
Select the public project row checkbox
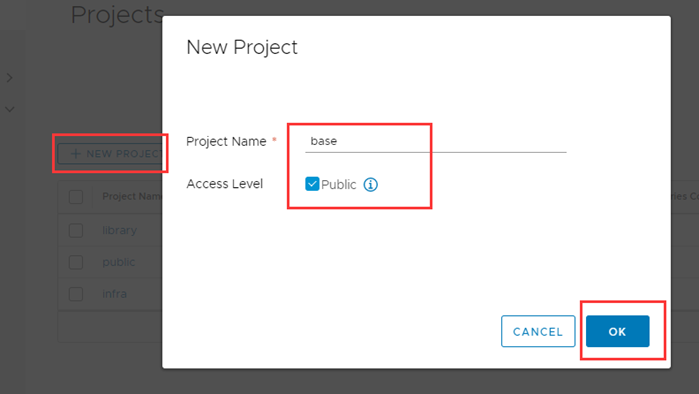click(x=76, y=262)
